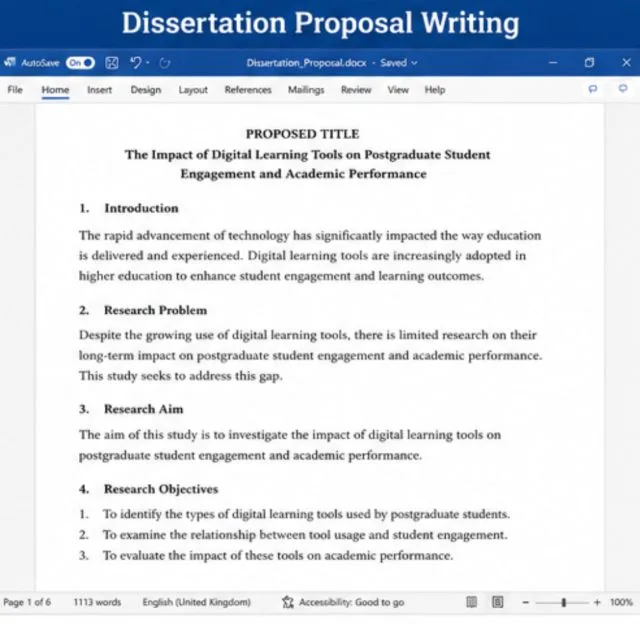Click the PROPOSED TITLE heading

302,134
